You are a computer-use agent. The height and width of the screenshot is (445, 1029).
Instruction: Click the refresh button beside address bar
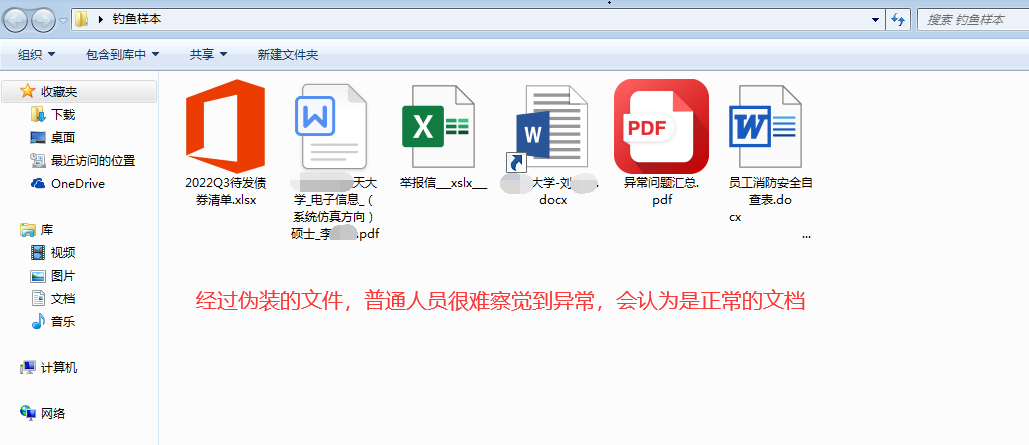[x=898, y=20]
